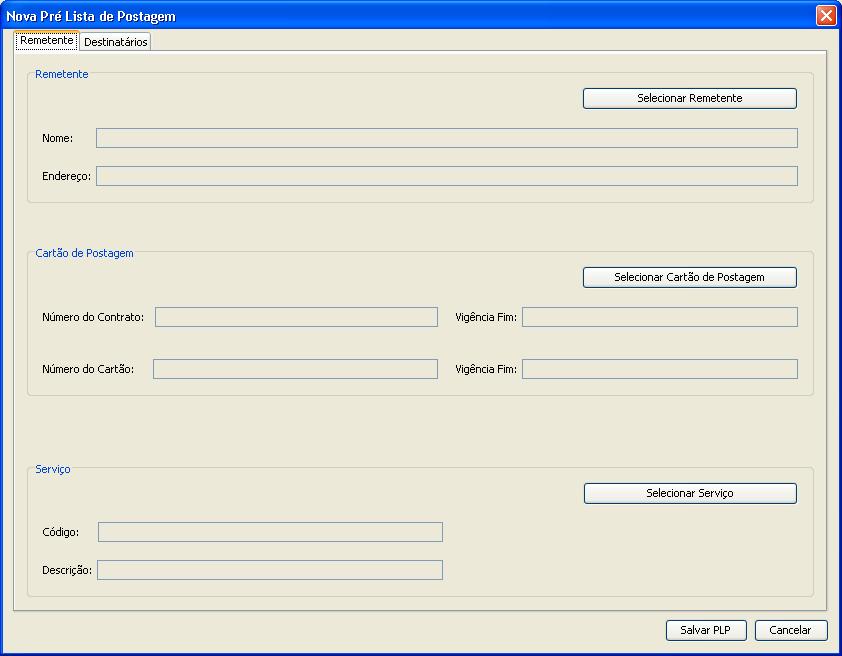Open sender selection via Selecionar Remetente
This screenshot has height=656, width=842.
[689, 98]
